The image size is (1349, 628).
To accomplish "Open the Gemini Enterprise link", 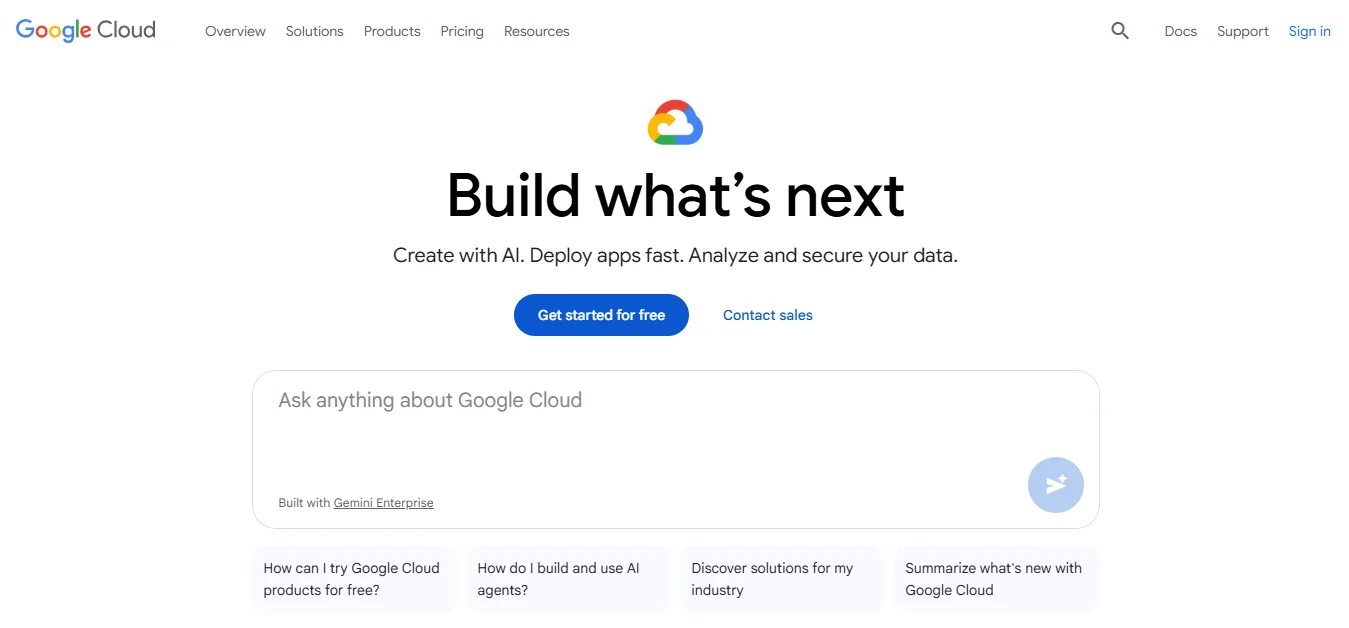I will [383, 502].
